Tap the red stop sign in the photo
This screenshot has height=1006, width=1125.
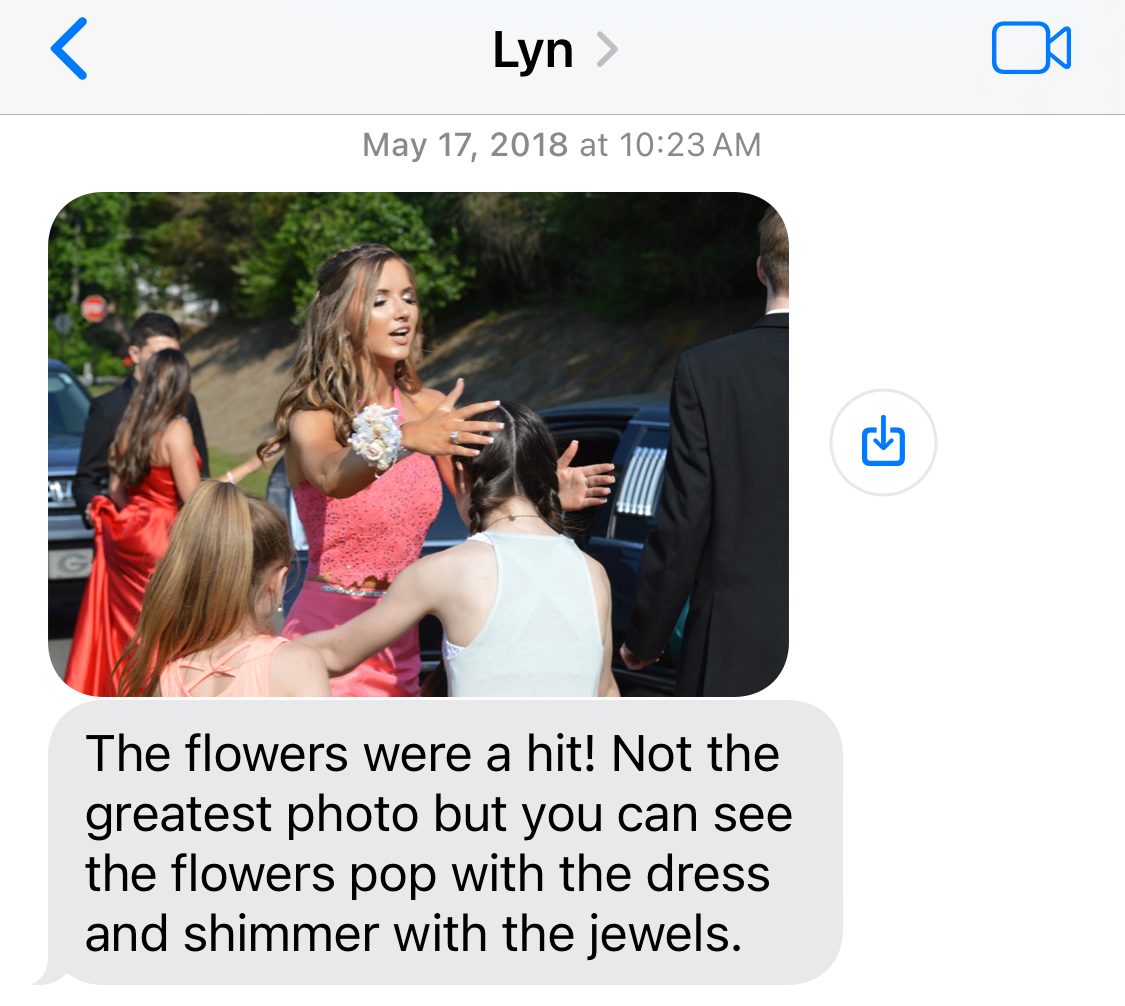coord(94,309)
